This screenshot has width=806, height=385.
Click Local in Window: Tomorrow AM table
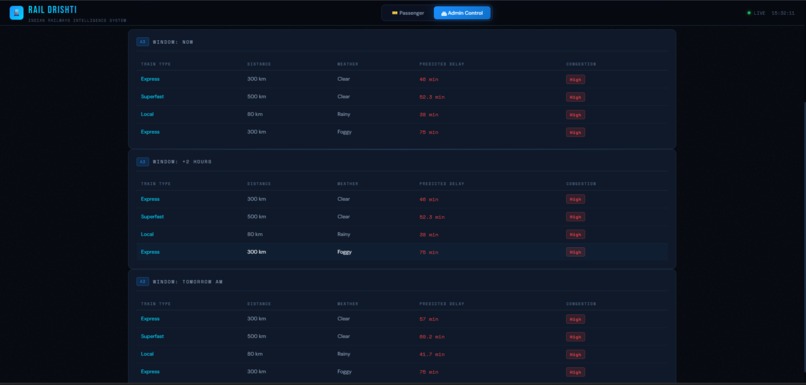[x=147, y=354]
